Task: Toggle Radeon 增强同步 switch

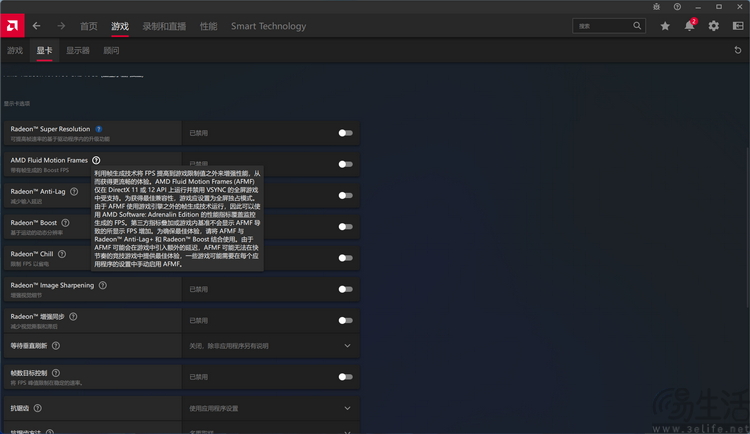Action: click(345, 321)
